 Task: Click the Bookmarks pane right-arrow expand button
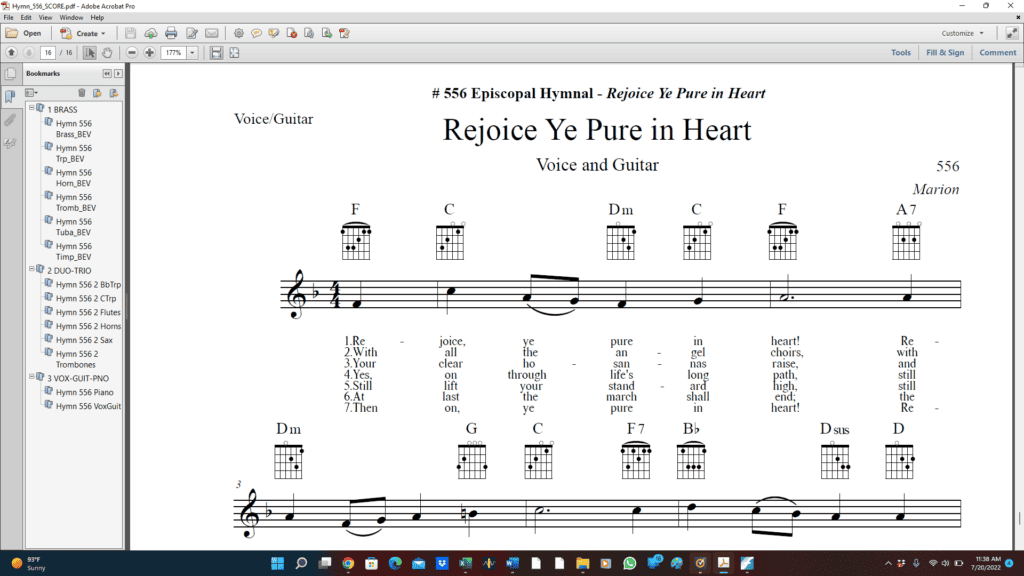tap(118, 74)
